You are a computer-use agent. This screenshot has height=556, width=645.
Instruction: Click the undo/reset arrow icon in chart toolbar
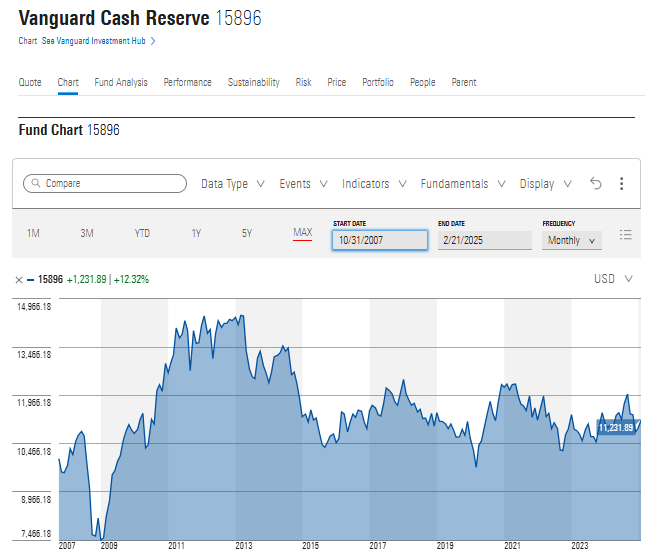click(596, 183)
